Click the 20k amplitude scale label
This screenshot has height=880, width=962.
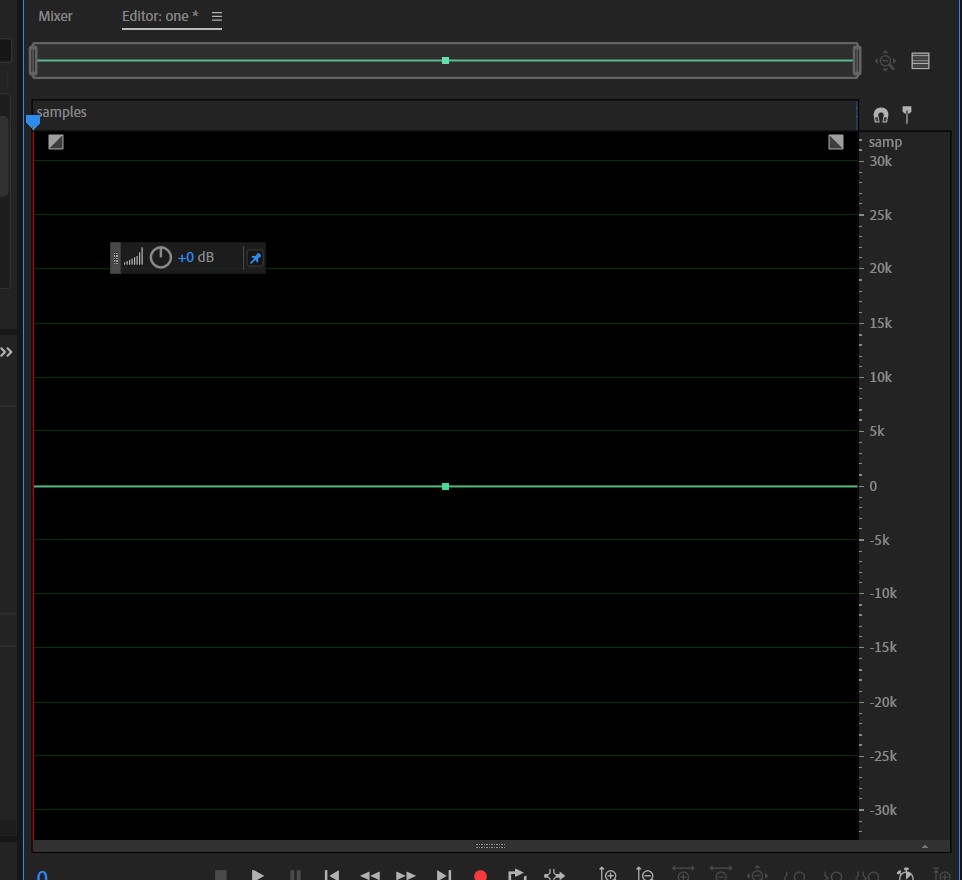coord(880,268)
